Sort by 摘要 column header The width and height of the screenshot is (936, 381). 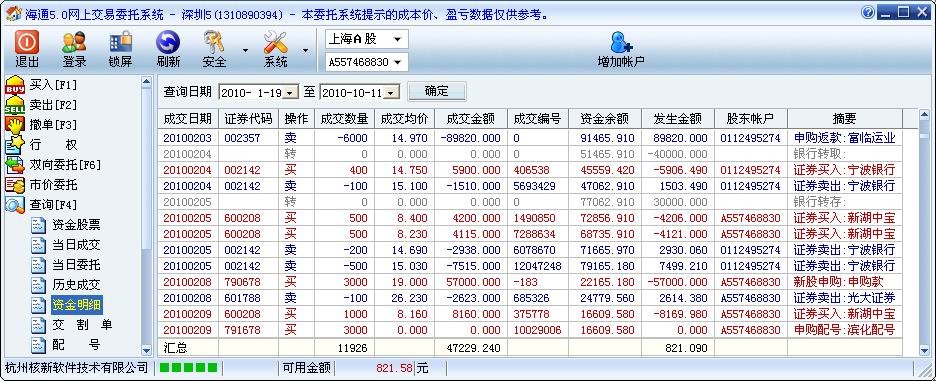[845, 119]
